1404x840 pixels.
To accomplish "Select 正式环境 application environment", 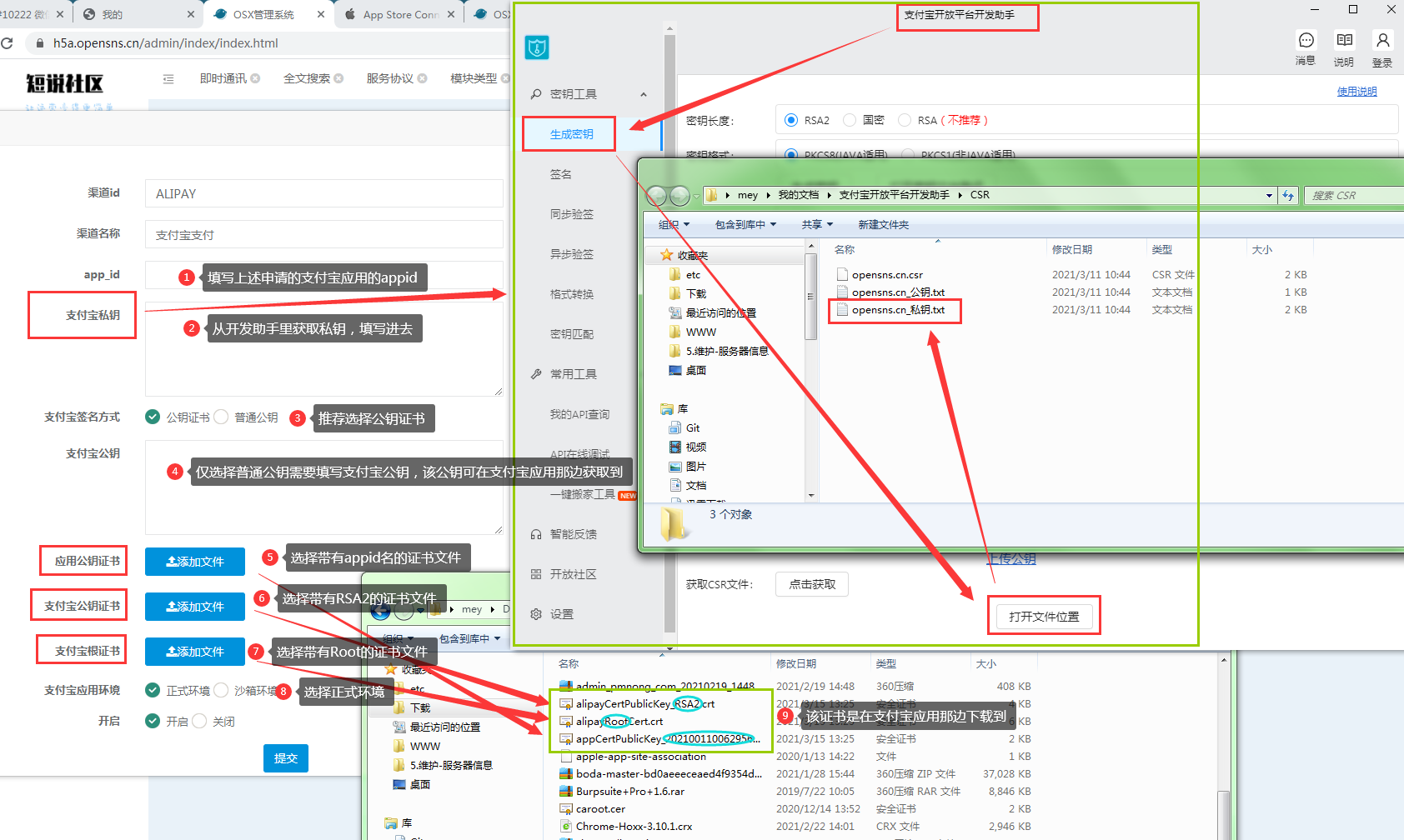I will [153, 690].
